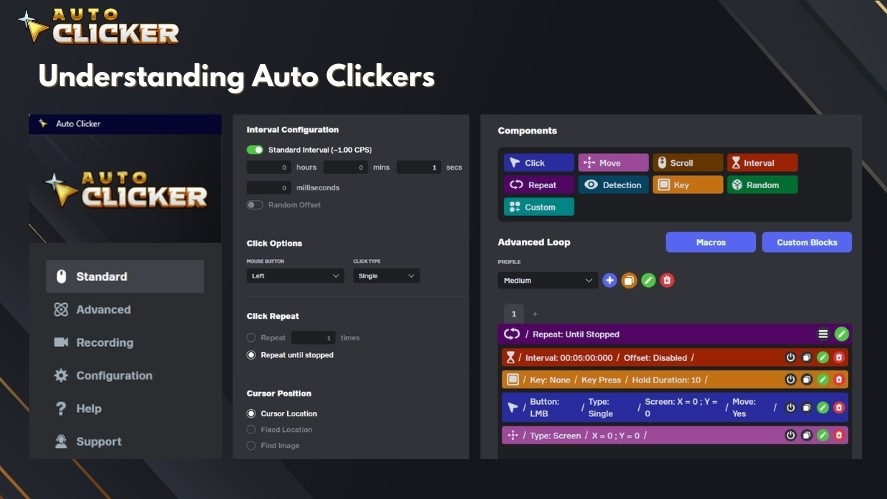Duplicate the Key: None row

807,380
